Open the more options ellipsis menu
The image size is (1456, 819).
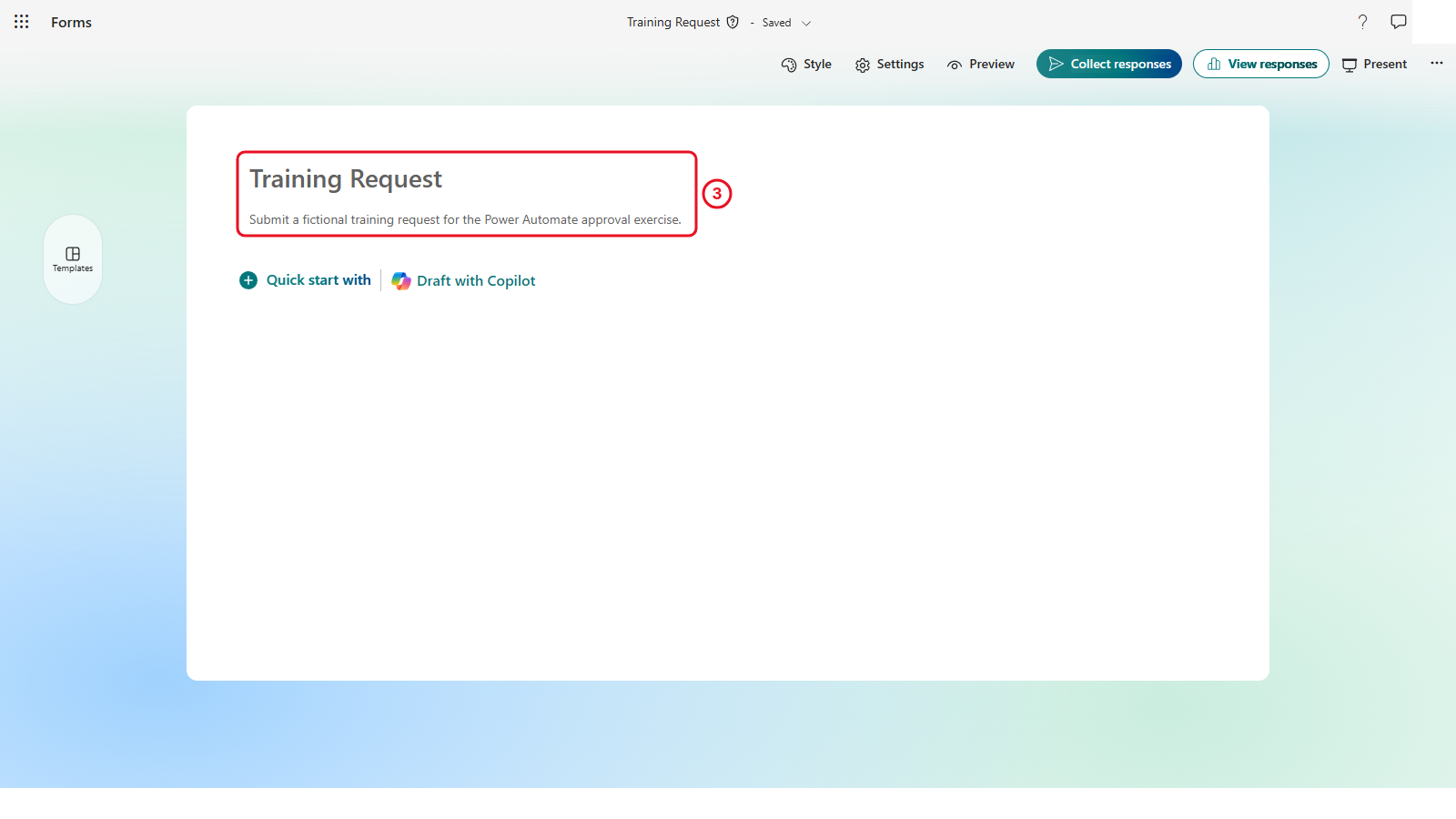pyautogui.click(x=1437, y=64)
